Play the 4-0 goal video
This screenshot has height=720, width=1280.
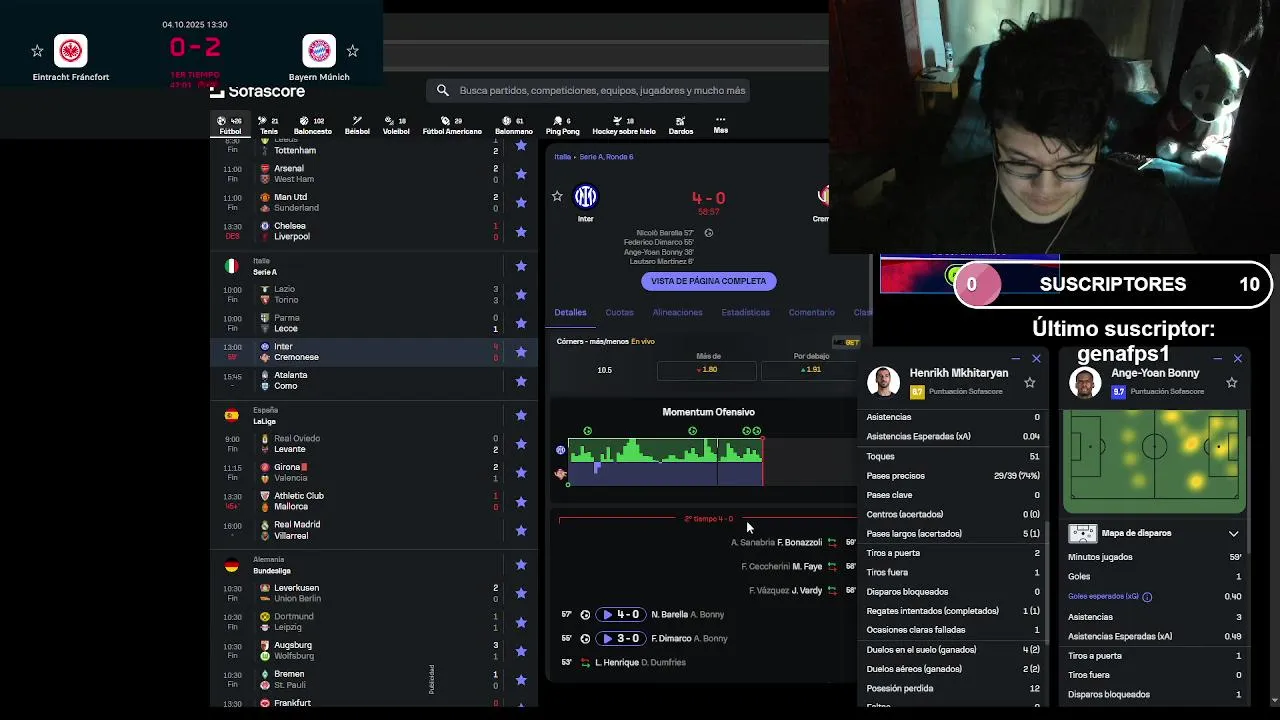[620, 615]
